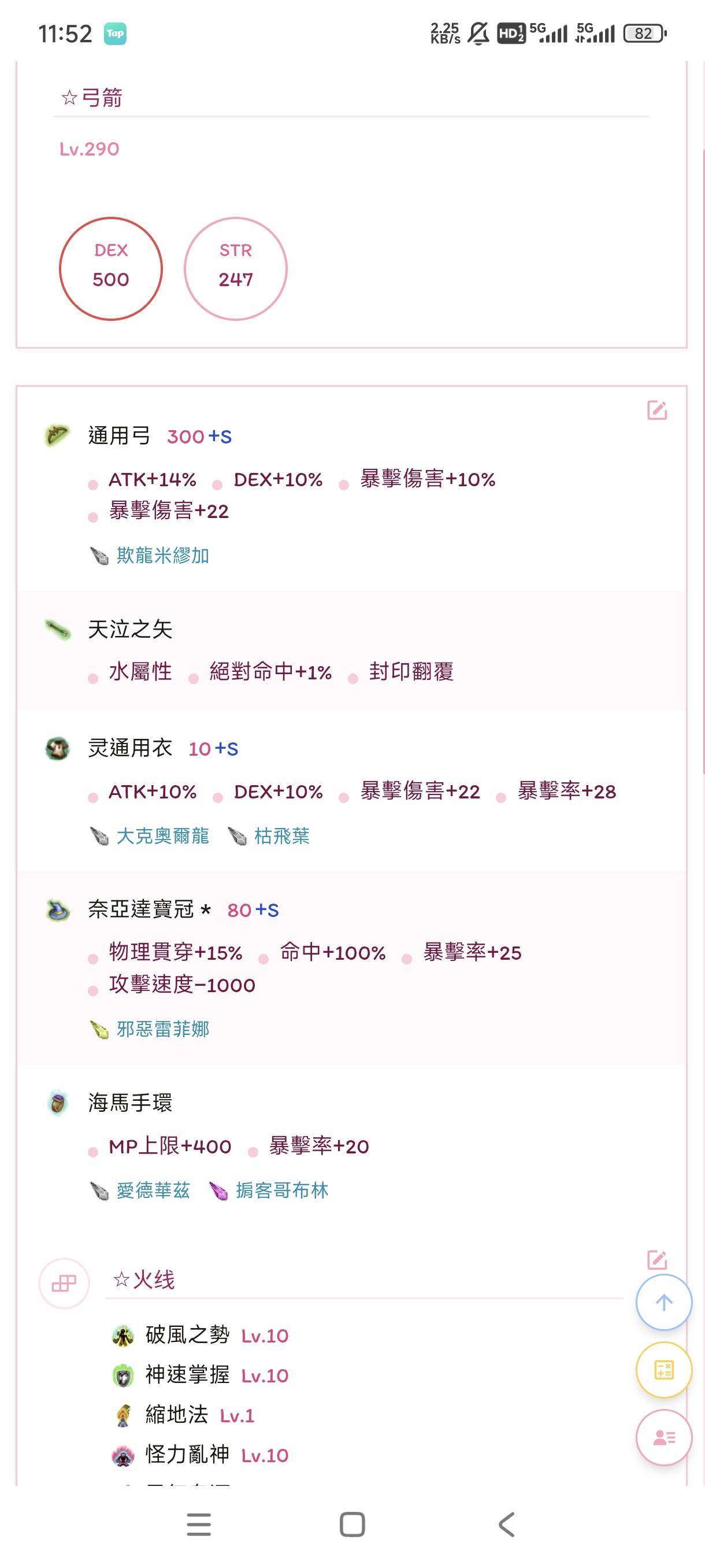Screen dimensions: 705x1568
Task: Tap the 天泣之矢 arrow icon
Action: [58, 629]
